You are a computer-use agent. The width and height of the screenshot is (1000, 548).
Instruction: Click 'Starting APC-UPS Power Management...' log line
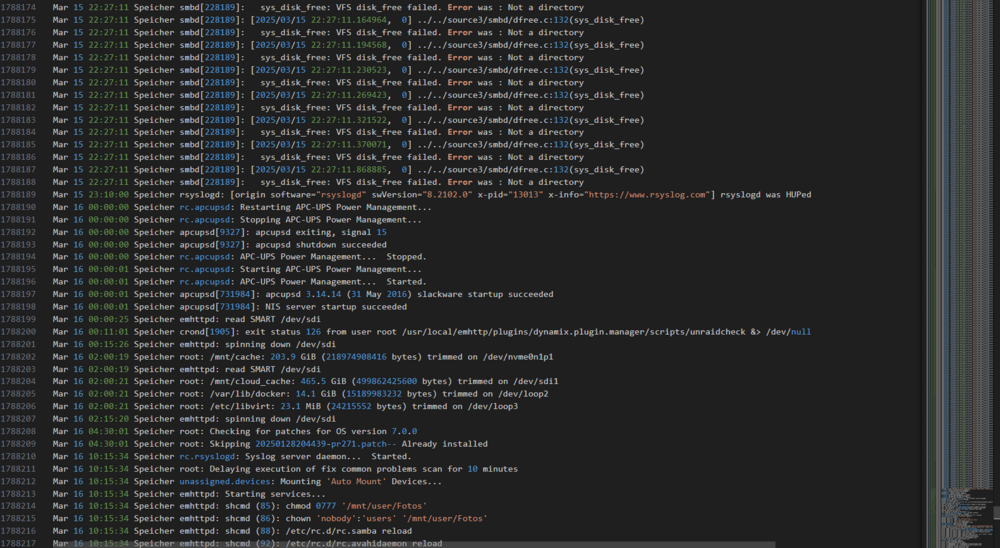[x=237, y=269]
